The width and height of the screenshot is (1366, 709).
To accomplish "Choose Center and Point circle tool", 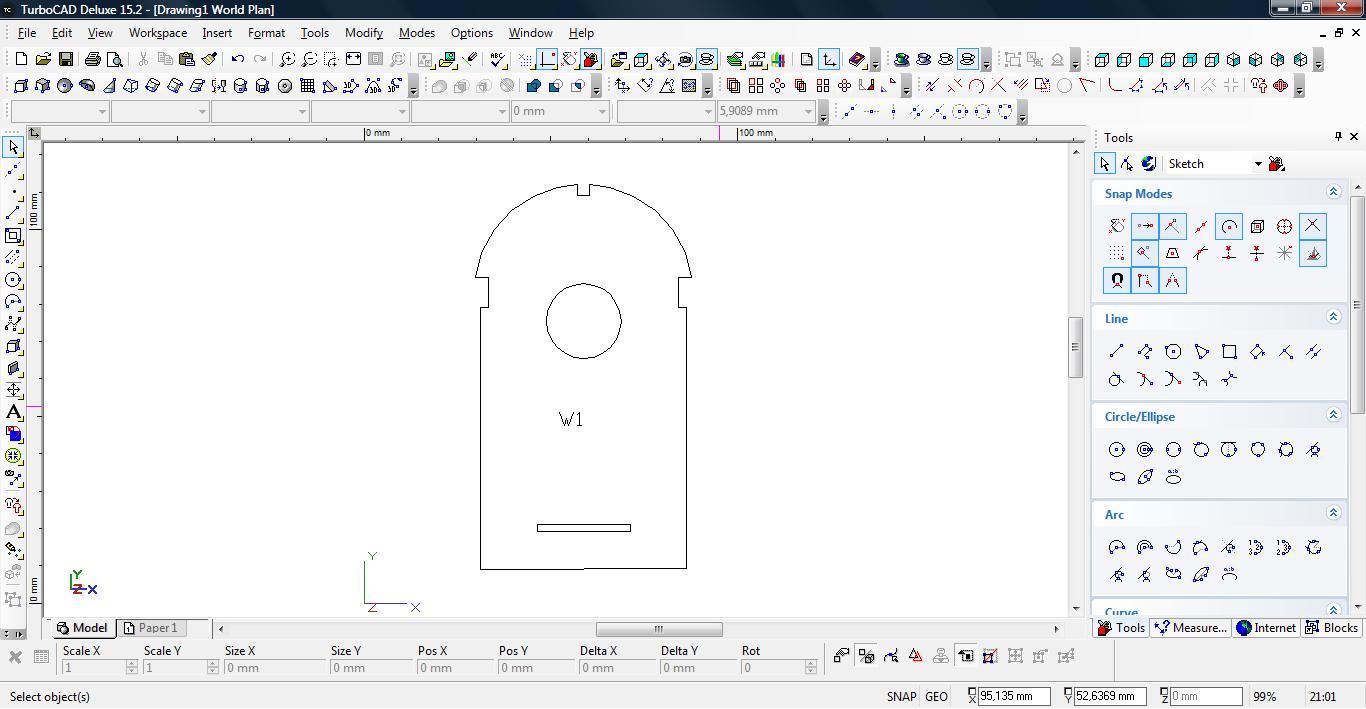I will coord(1117,450).
